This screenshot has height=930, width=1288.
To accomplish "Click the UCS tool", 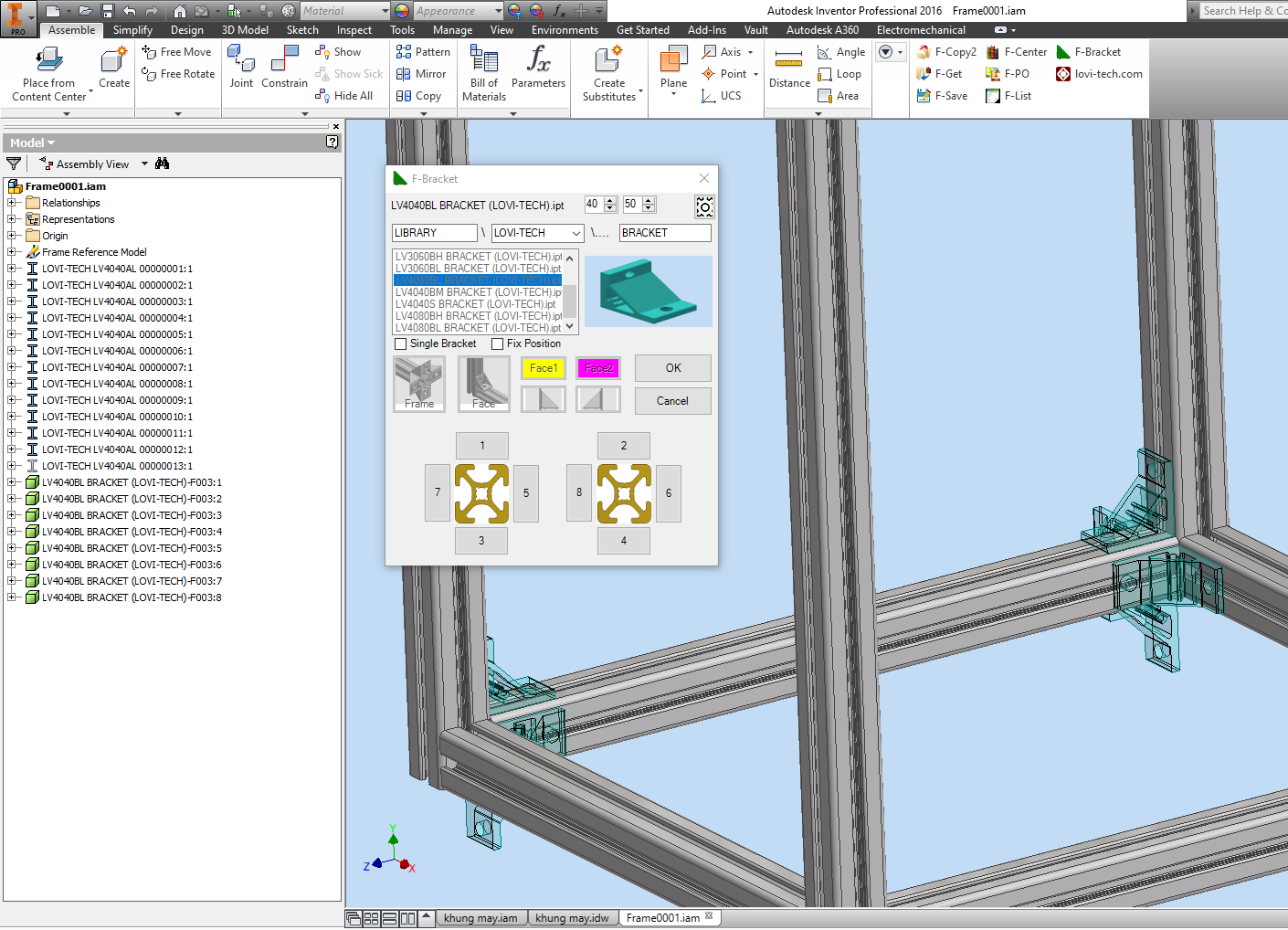I will pos(721,96).
